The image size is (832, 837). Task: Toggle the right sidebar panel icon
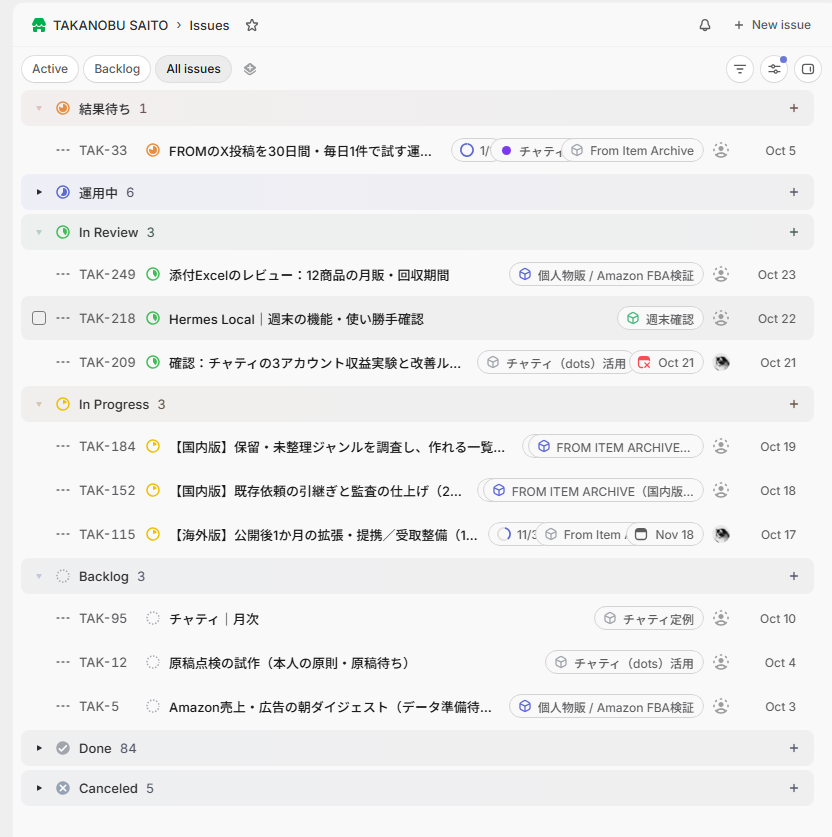click(x=808, y=69)
